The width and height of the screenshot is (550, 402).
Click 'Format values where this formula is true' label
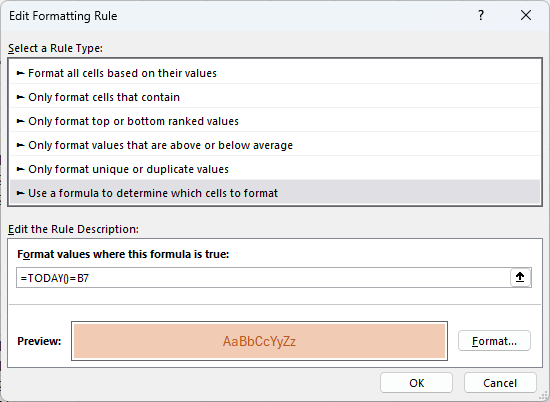(123, 254)
